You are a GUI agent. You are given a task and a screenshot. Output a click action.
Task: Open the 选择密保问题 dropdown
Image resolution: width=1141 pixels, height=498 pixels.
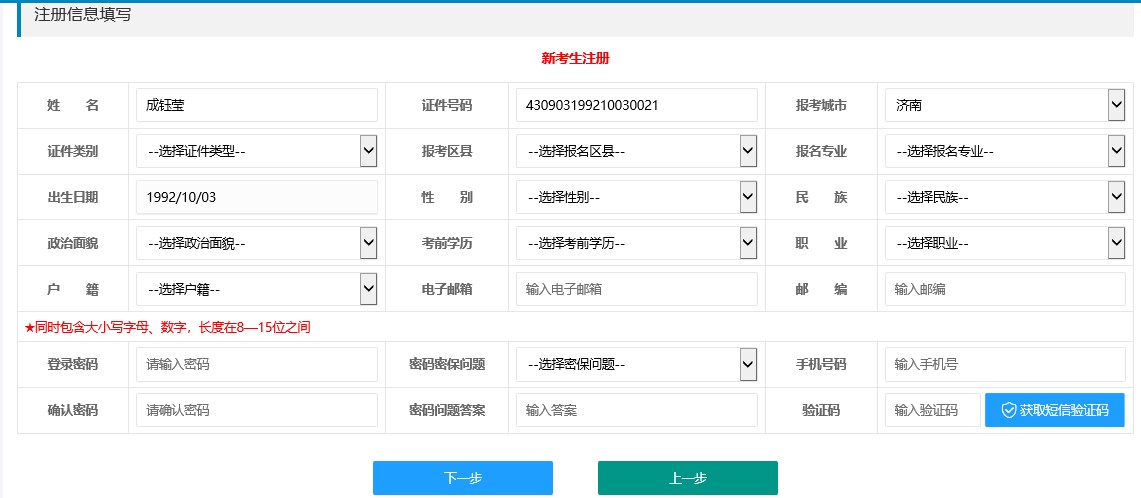(x=636, y=365)
